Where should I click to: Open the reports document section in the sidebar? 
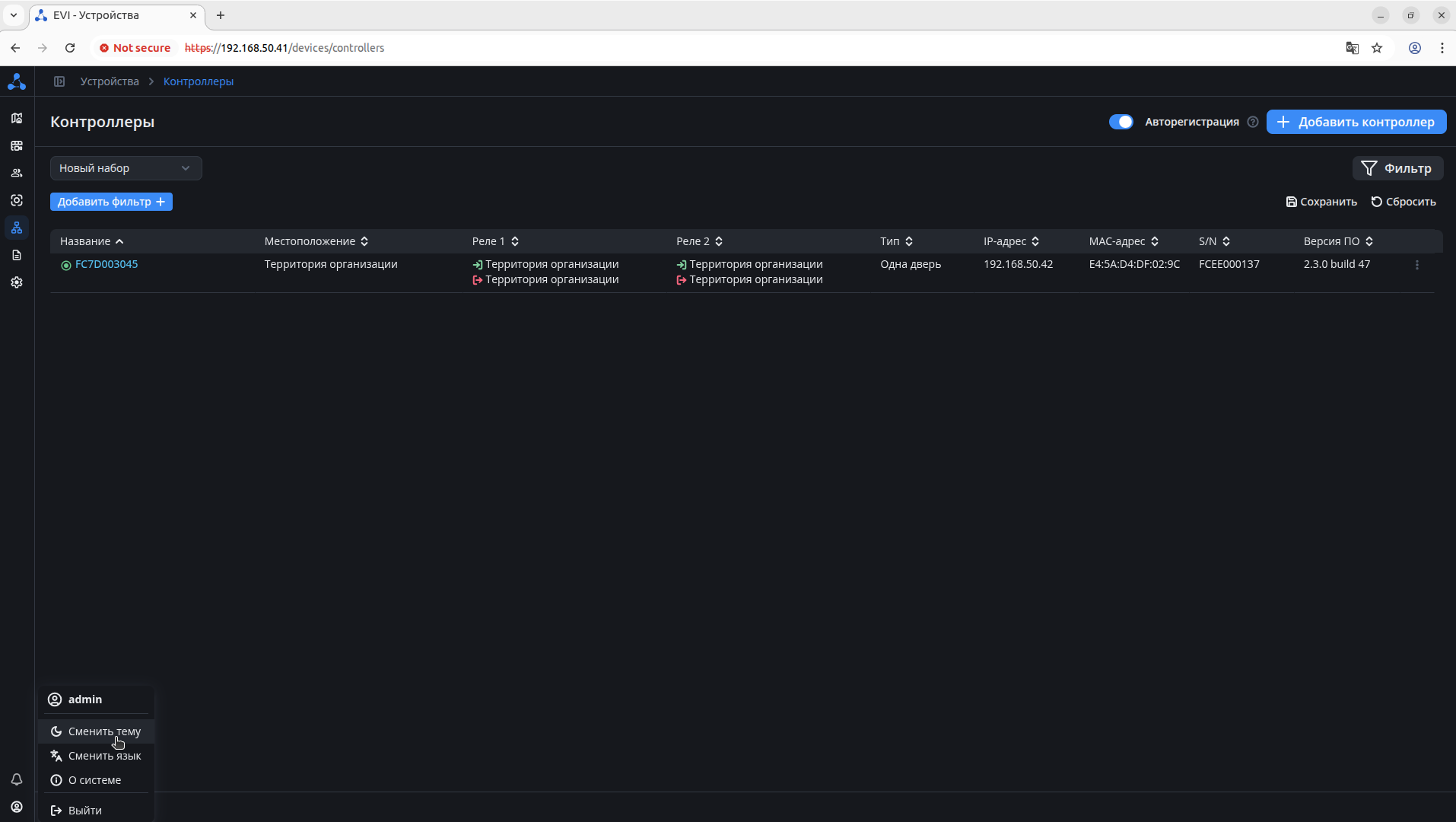(x=17, y=255)
